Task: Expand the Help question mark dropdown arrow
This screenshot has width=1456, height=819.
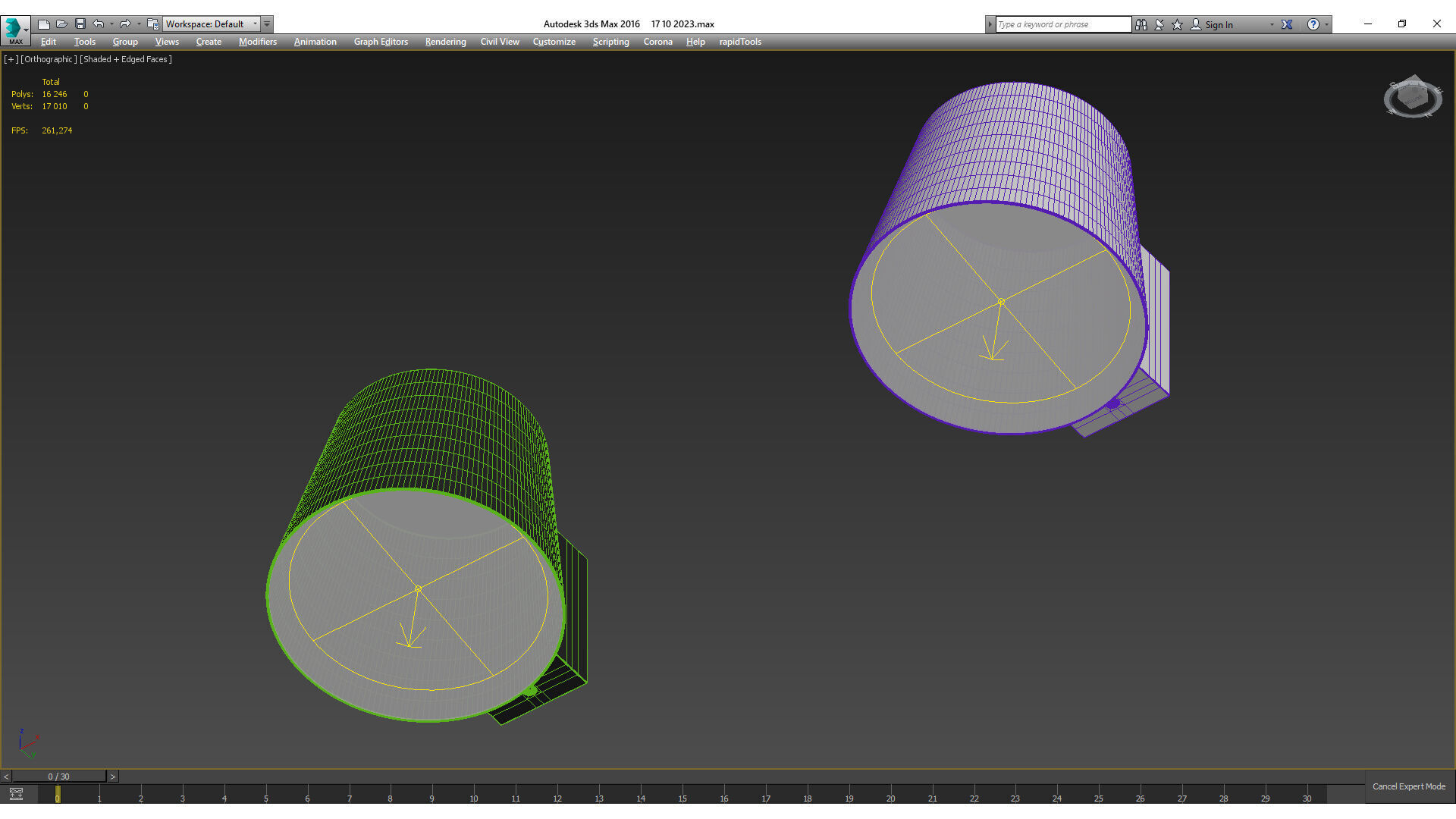Action: tap(1326, 24)
